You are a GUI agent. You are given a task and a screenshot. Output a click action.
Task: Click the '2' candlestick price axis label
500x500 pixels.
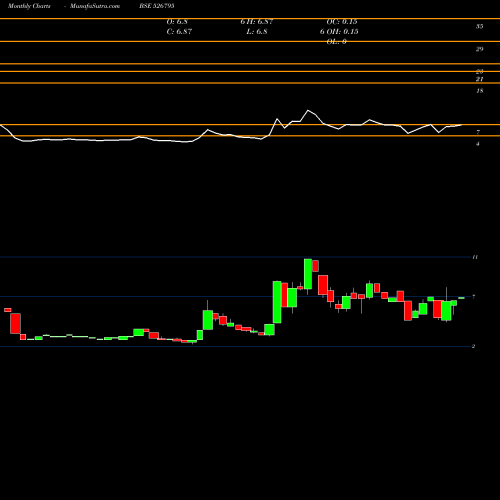[x=473, y=346]
